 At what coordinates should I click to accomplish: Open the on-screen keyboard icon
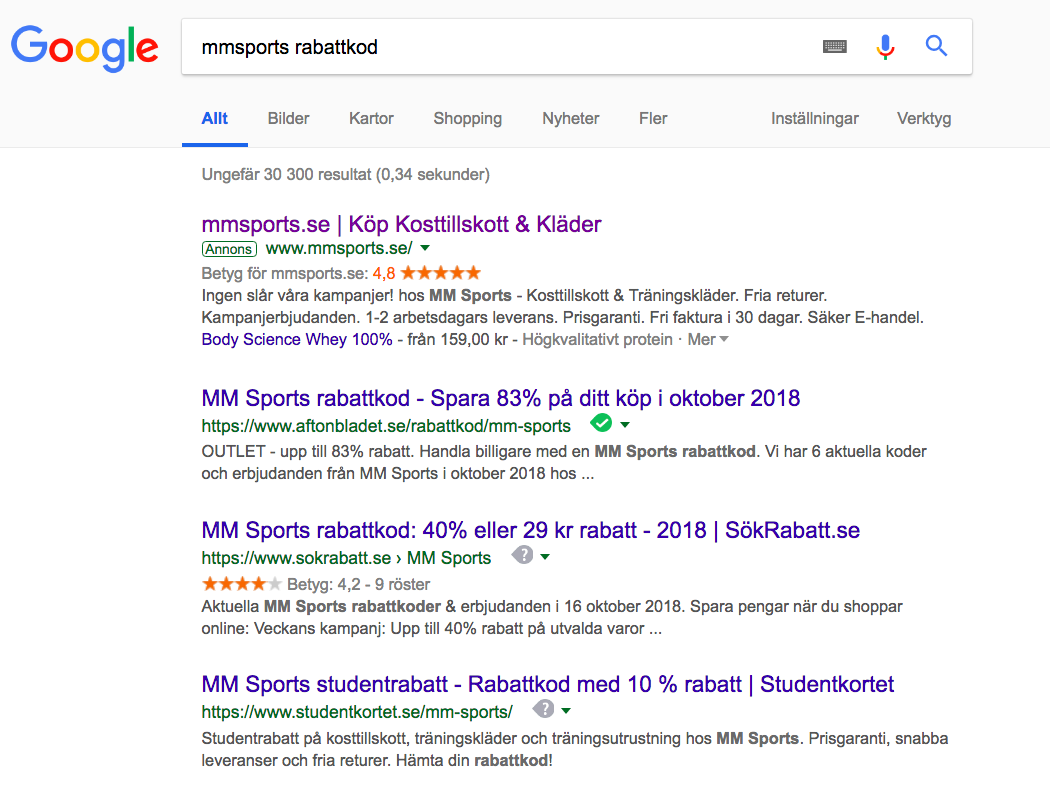click(x=834, y=46)
